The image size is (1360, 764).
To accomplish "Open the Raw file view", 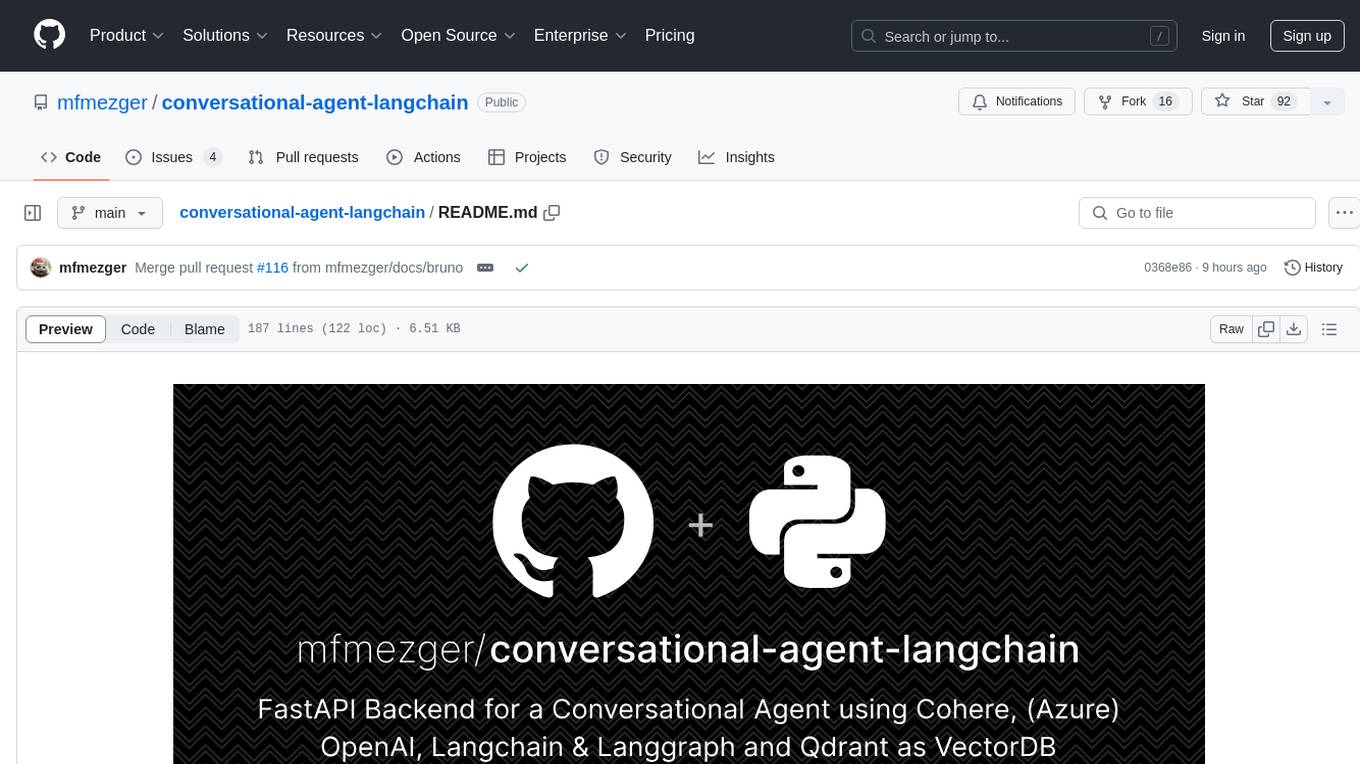I will click(1231, 329).
